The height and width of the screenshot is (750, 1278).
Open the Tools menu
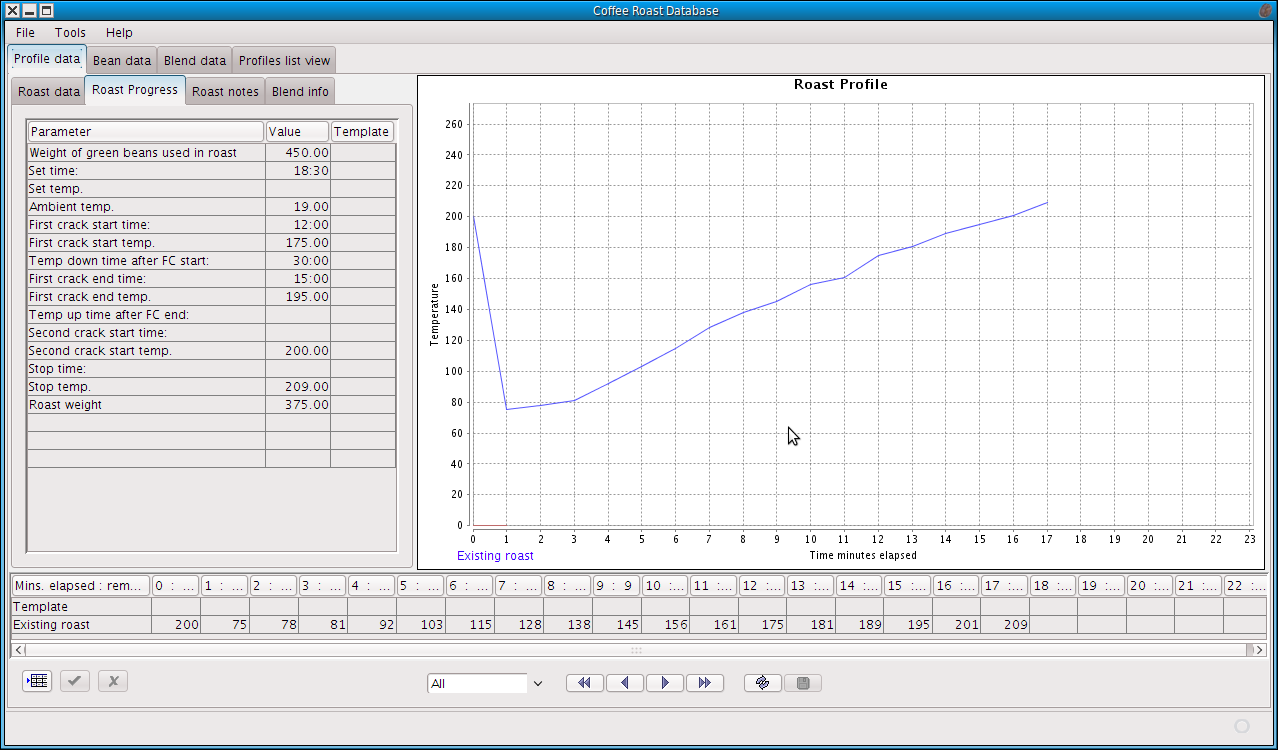tap(70, 33)
